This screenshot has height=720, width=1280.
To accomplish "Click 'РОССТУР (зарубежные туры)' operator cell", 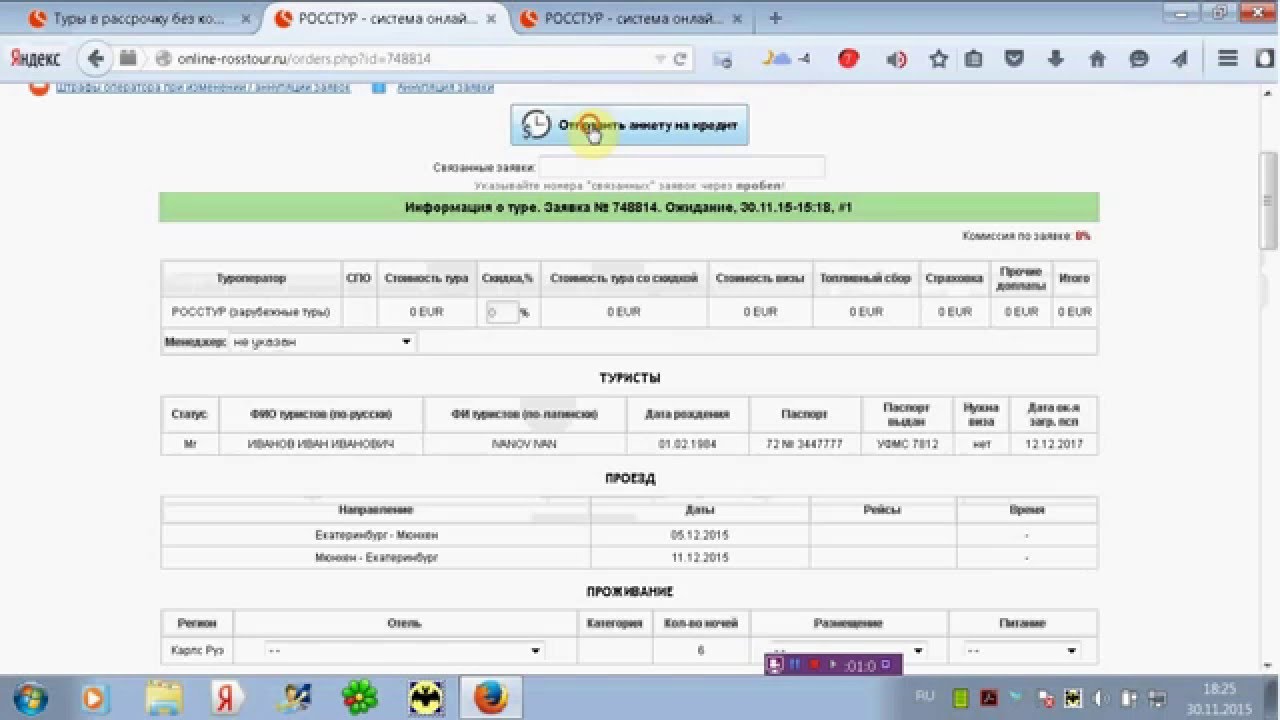I will [251, 312].
